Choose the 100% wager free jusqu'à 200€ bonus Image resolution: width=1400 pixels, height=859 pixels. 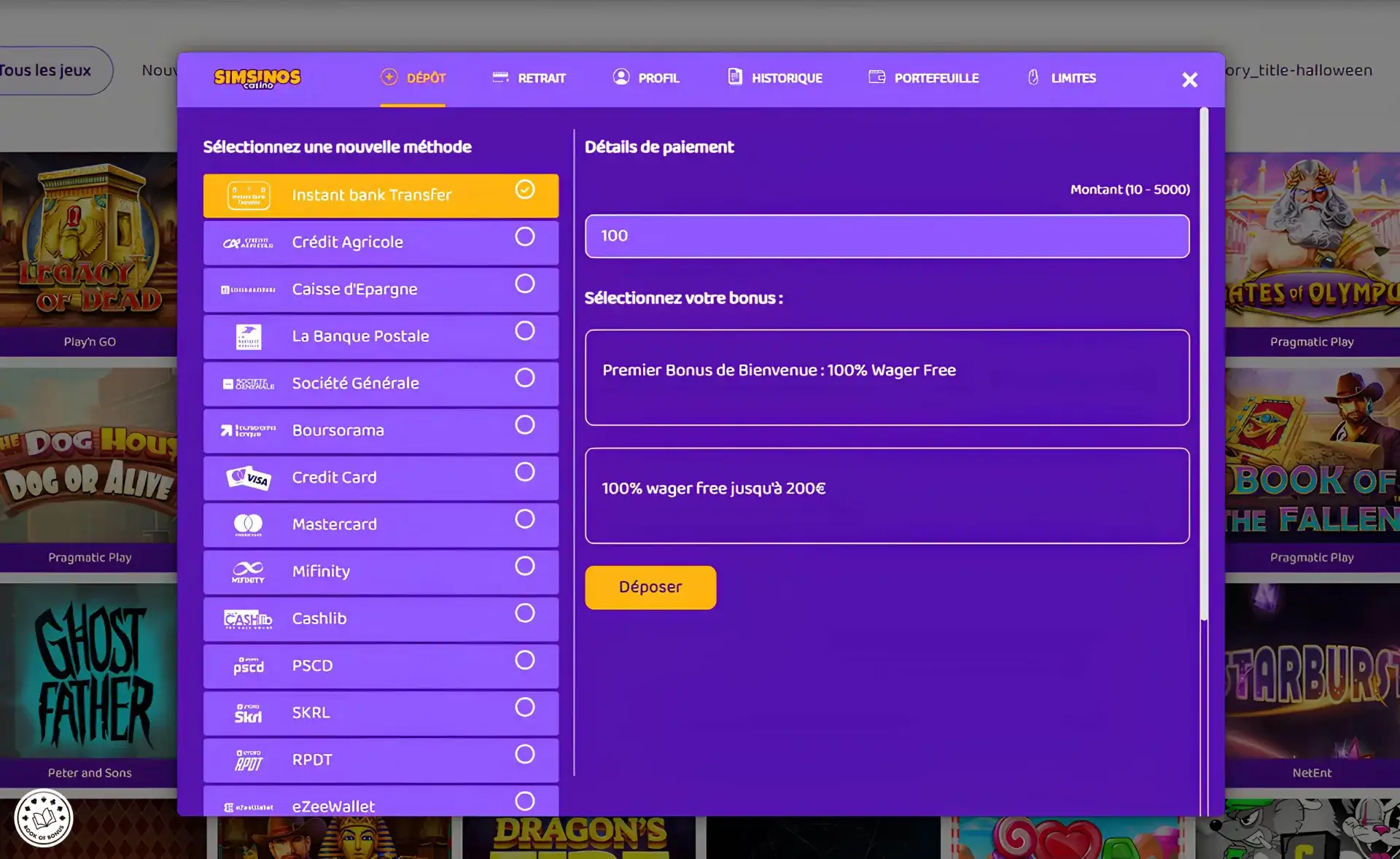[x=887, y=496]
